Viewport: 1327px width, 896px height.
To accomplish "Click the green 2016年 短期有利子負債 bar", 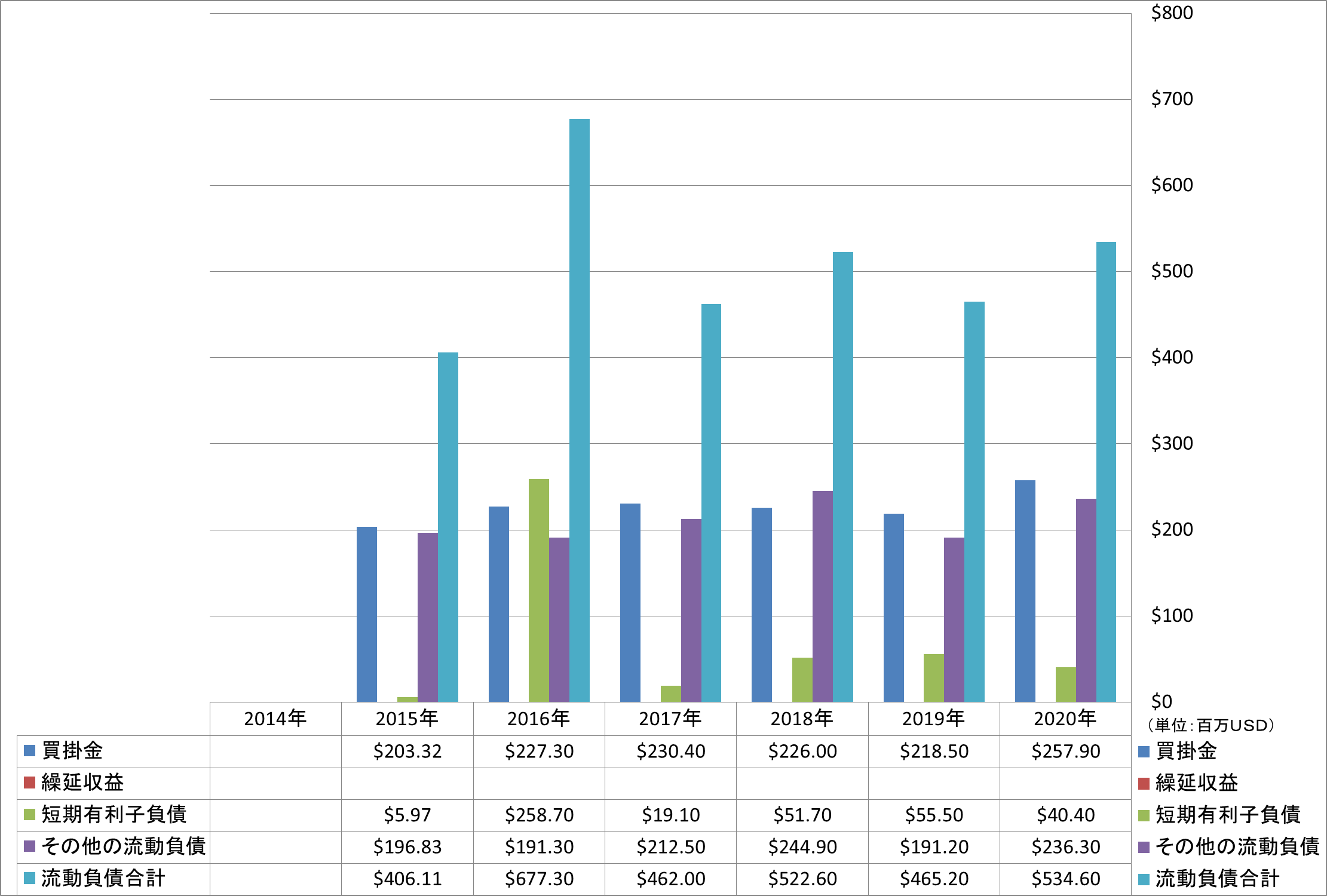I will pyautogui.click(x=539, y=590).
